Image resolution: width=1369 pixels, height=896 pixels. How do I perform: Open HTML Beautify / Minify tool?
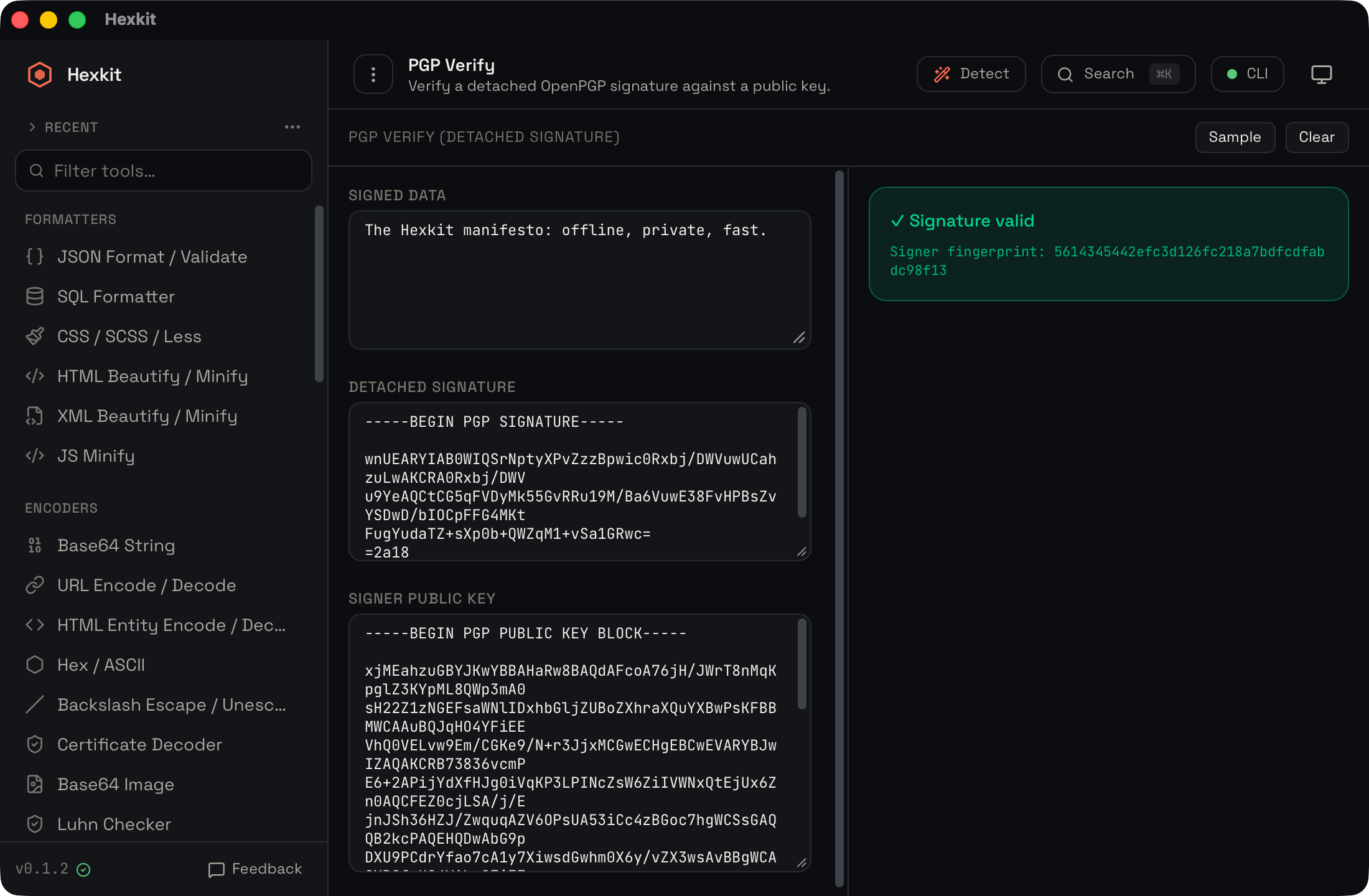[x=163, y=376]
